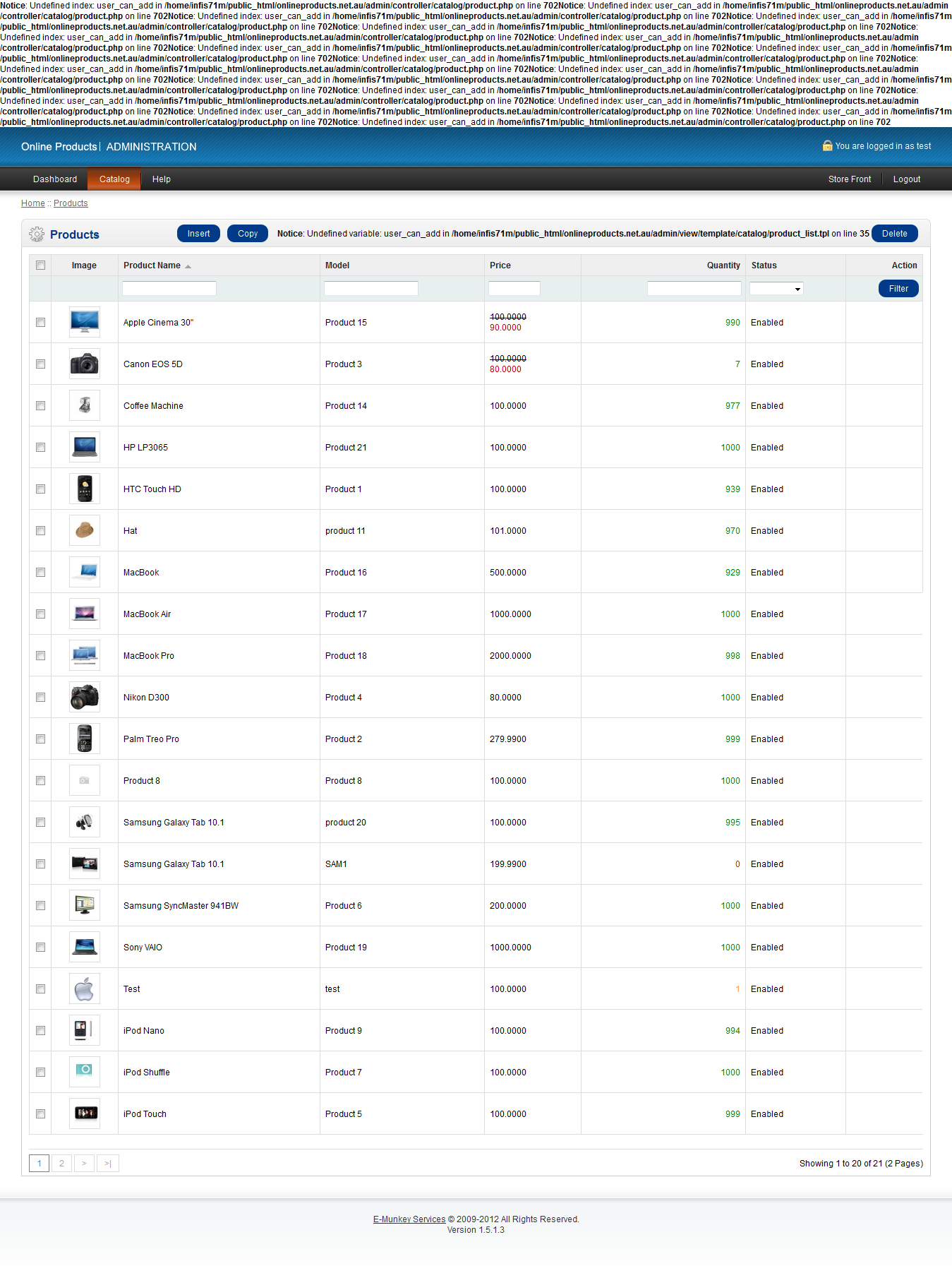Screen dimensions: 952x1278
Task: Sort by Status column header
Action: (x=764, y=265)
